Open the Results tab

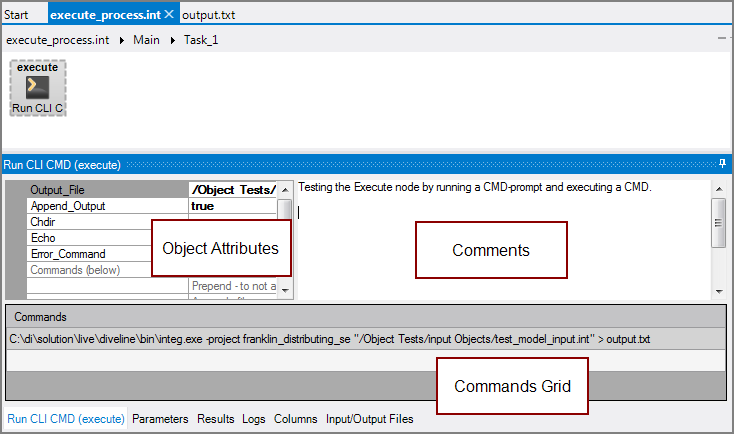pos(215,419)
